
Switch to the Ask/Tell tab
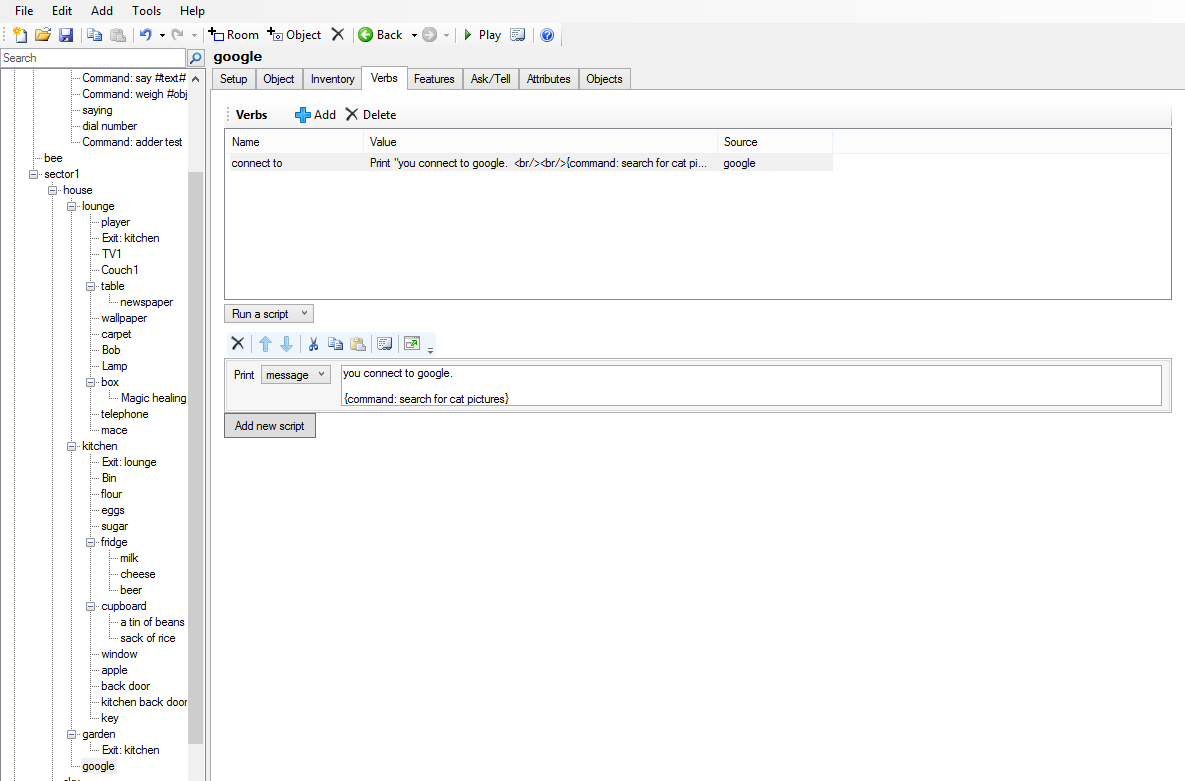(491, 79)
